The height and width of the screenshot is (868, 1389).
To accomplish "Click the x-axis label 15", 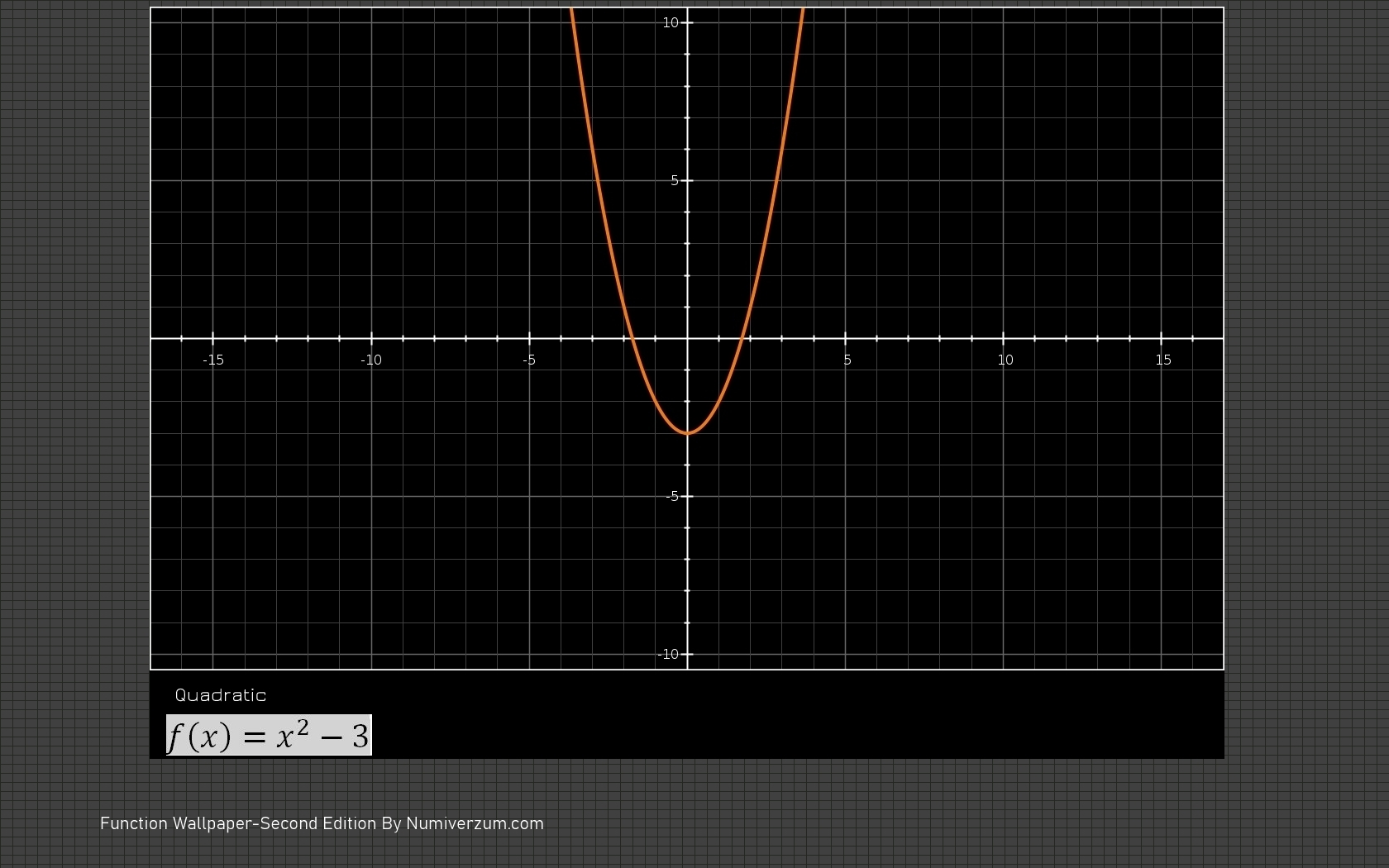I will pos(1163,360).
